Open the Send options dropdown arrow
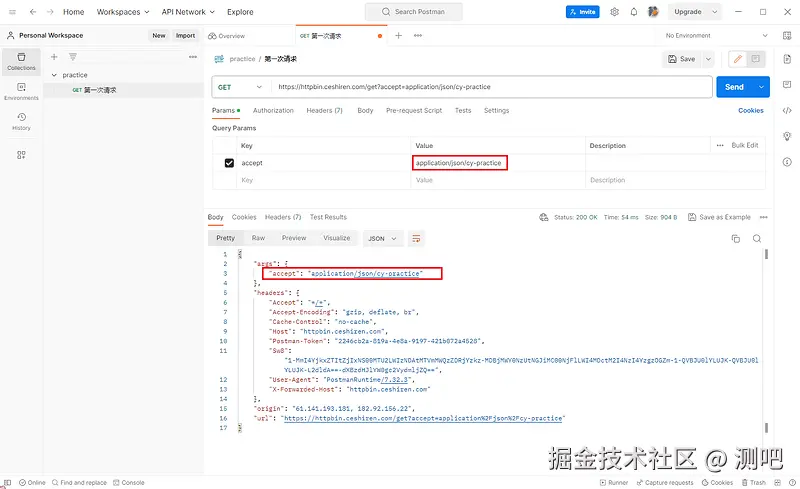800x489 pixels. point(761,87)
